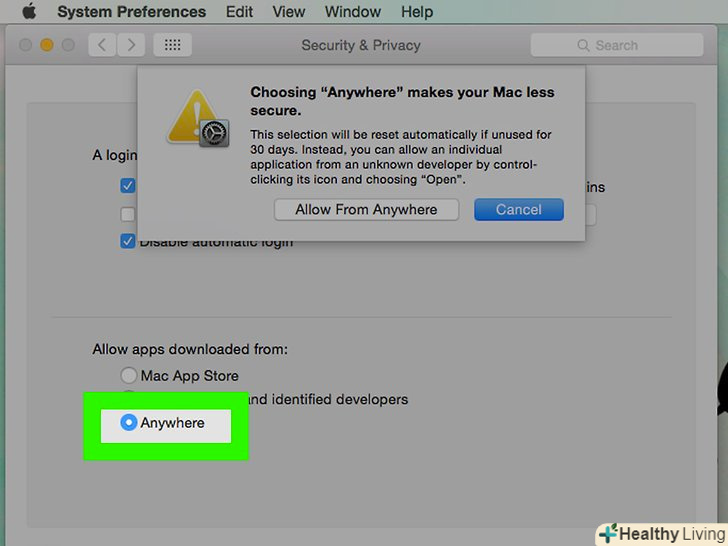Screen dimensions: 728x546
Task: Click the Allow From Anywhere button
Action: point(366,210)
